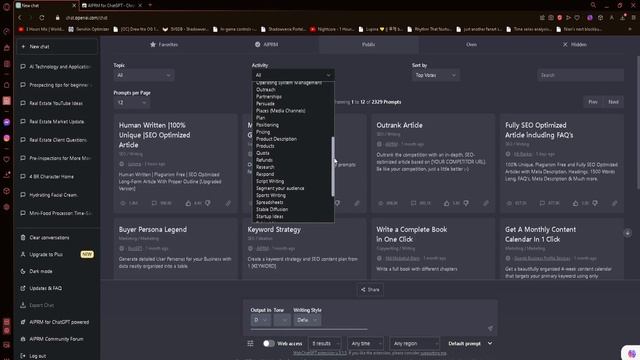Select Research in Activity list
Image resolution: width=640 pixels, height=360 pixels.
click(x=265, y=167)
